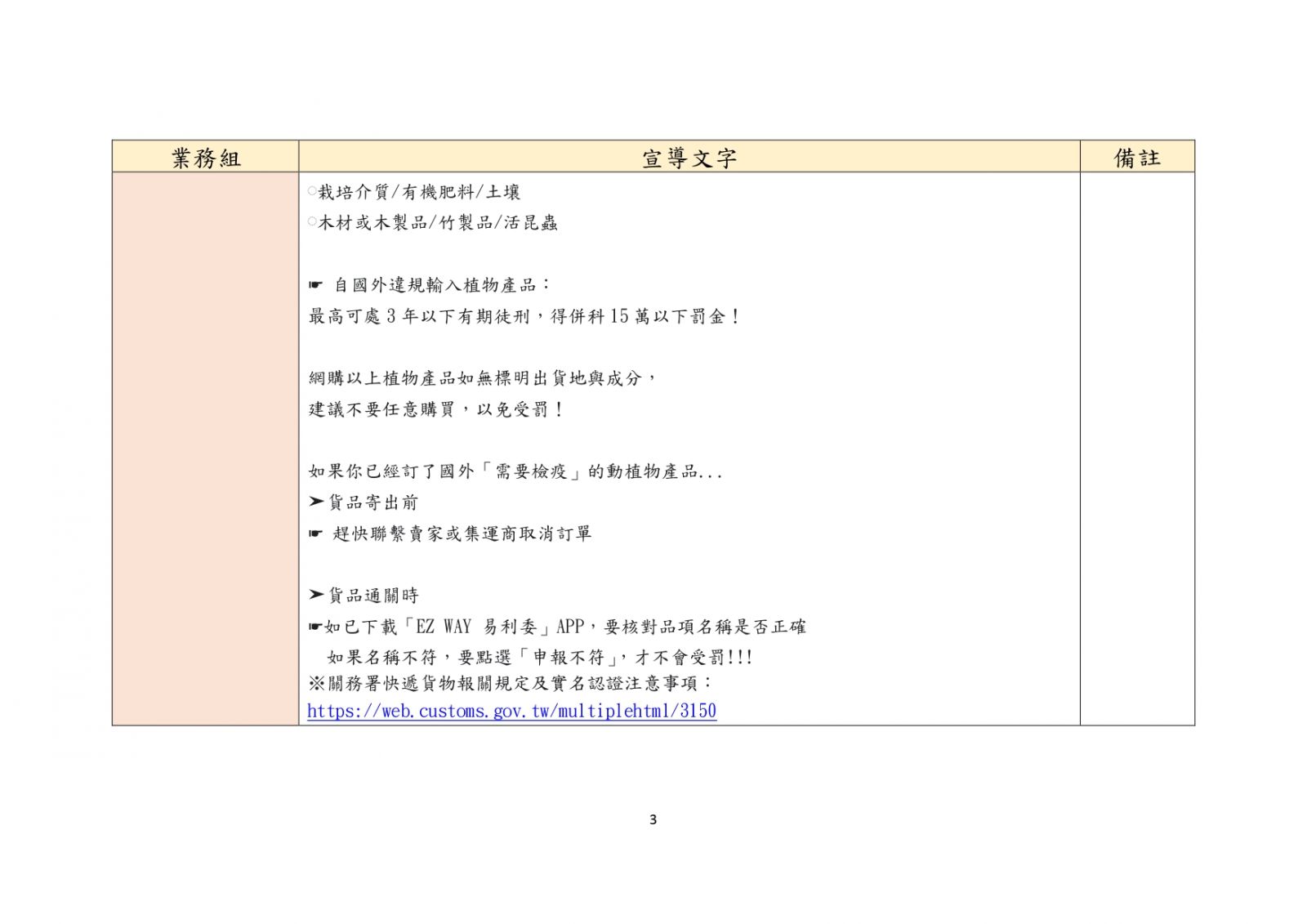Click the 備註 column header
Viewport: 1307px width, 924px height.
click(1136, 158)
